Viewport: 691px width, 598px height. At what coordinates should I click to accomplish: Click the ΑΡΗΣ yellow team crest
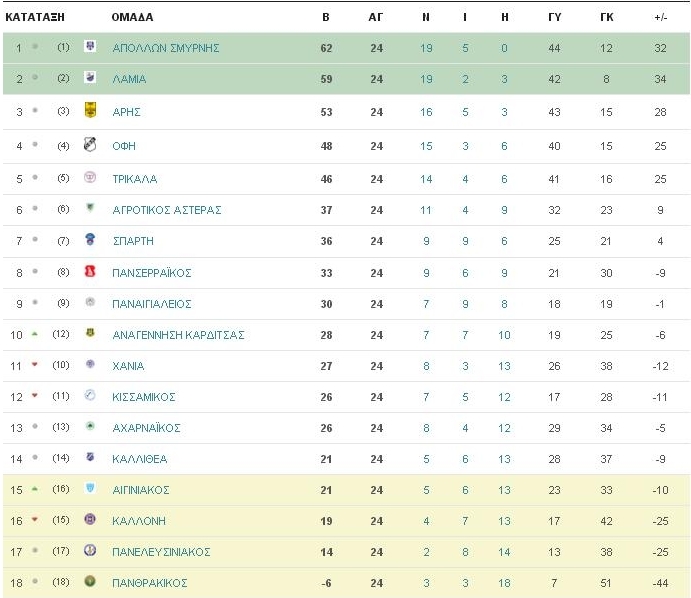tap(90, 110)
